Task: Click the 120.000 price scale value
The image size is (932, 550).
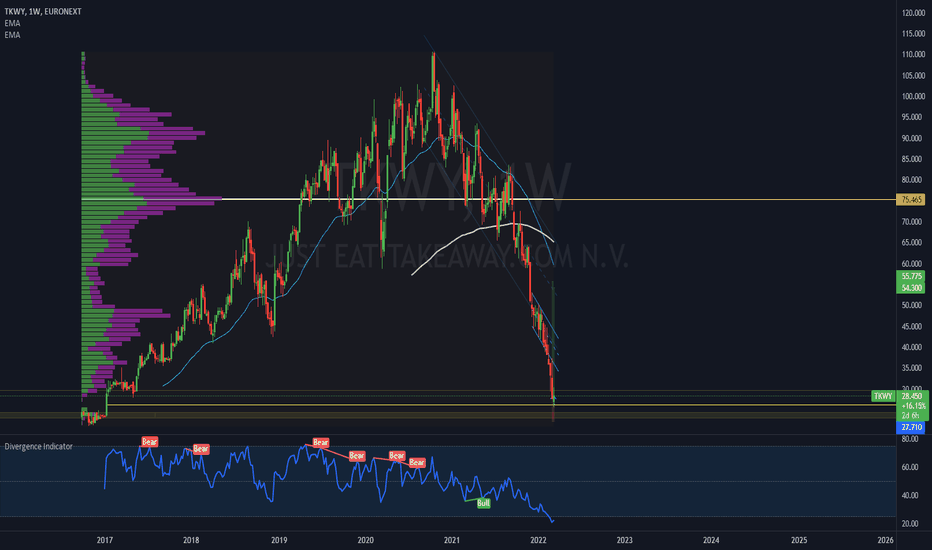Action: pyautogui.click(x=913, y=12)
